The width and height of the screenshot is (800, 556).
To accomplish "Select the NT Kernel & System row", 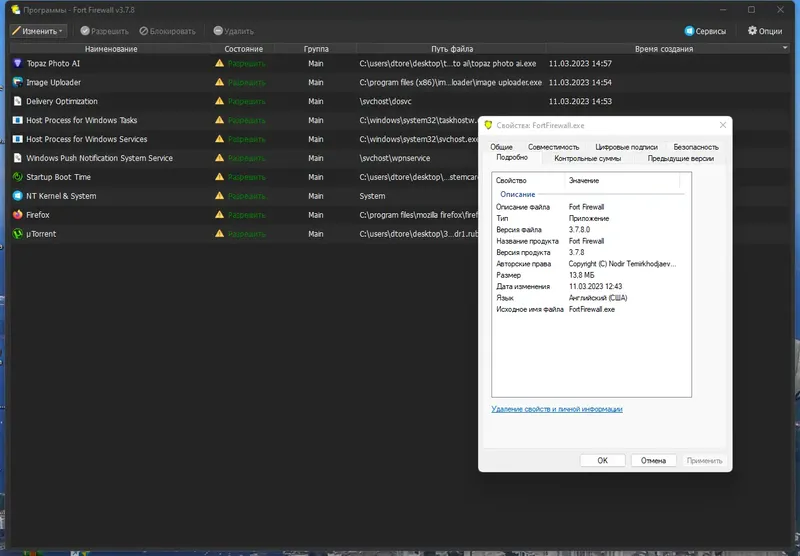I will click(61, 196).
